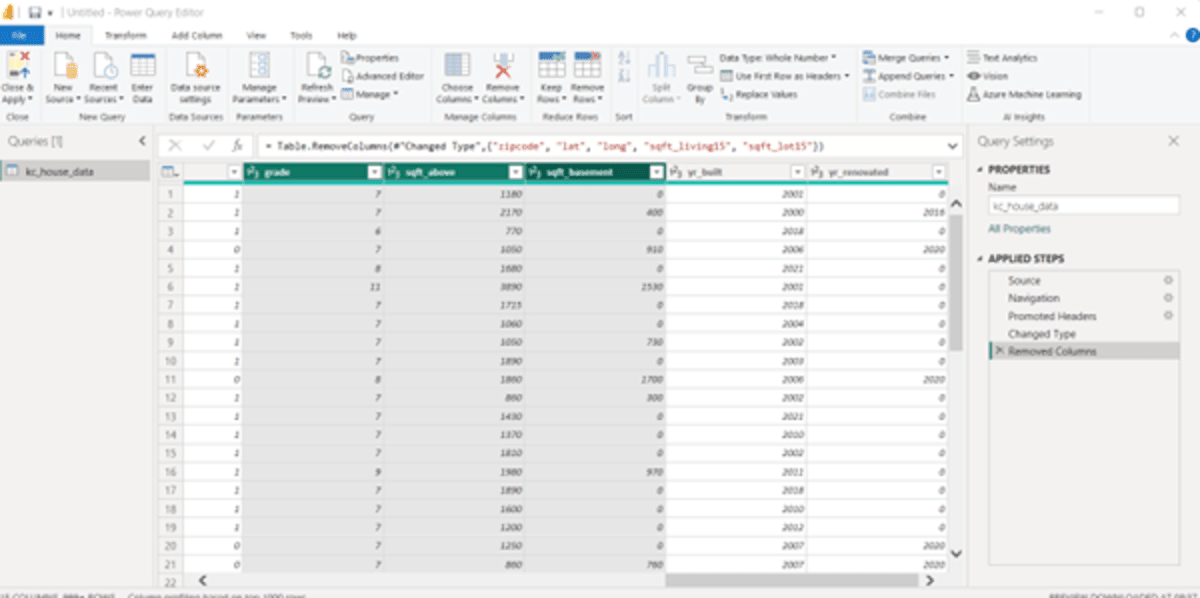
Task: Click the Remove Columns icon
Action: pos(502,66)
